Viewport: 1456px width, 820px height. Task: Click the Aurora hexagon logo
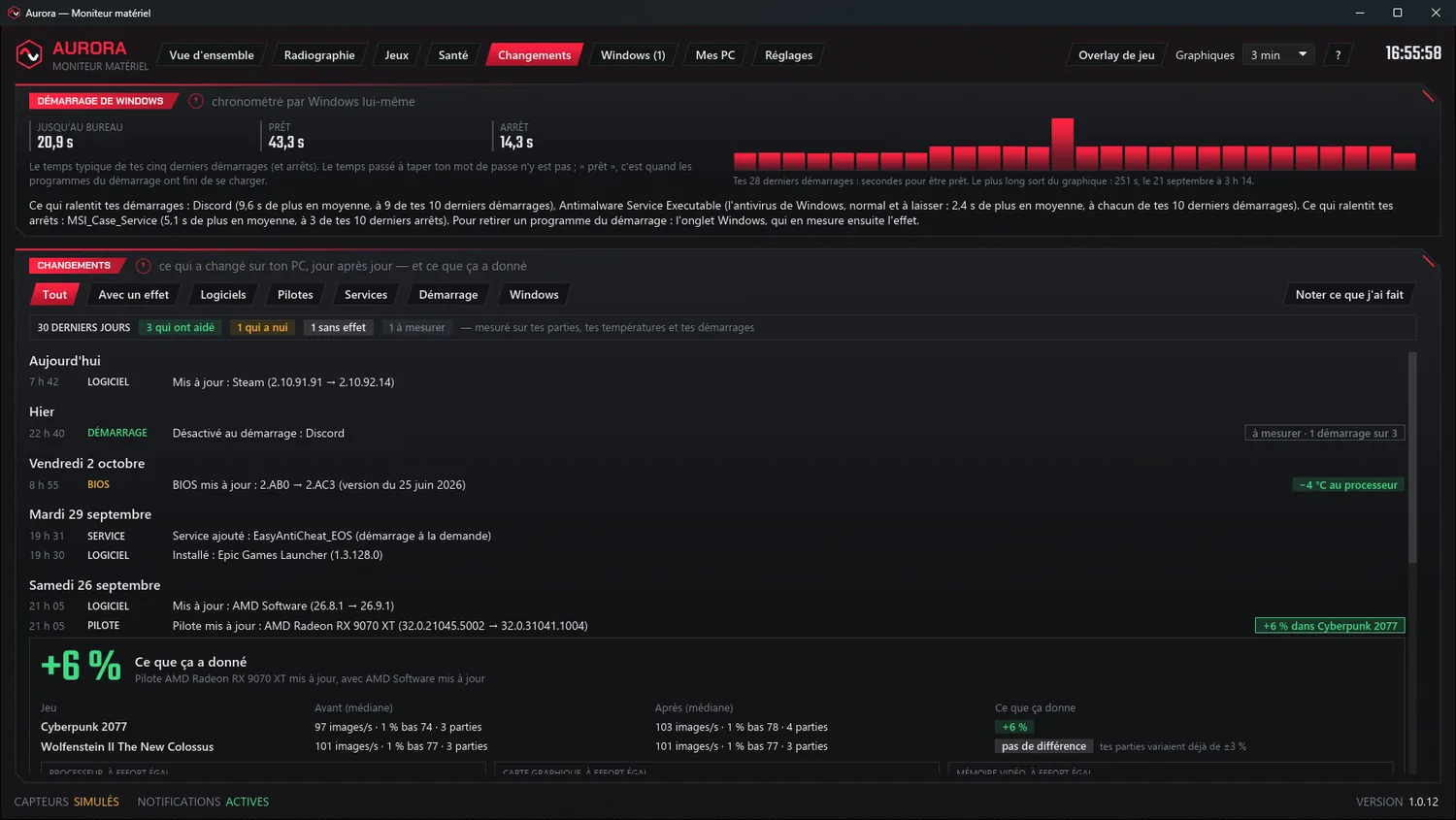(29, 54)
